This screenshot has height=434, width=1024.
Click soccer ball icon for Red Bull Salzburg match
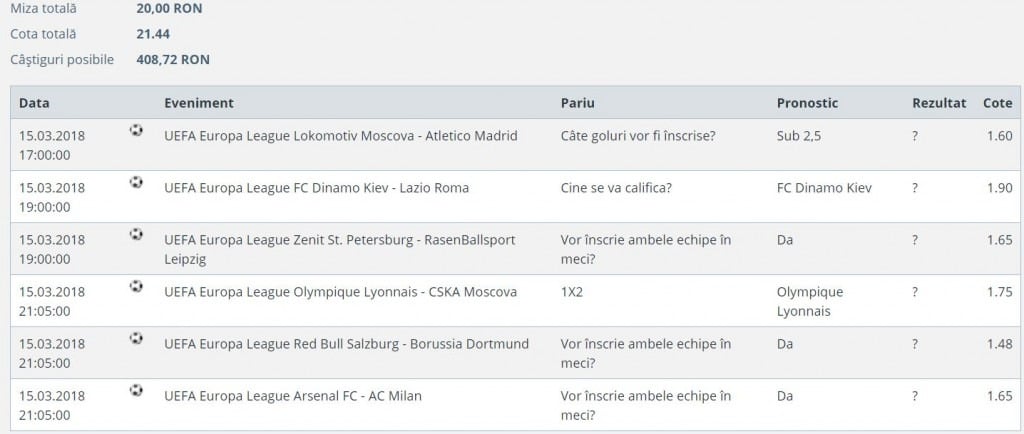coord(136,338)
